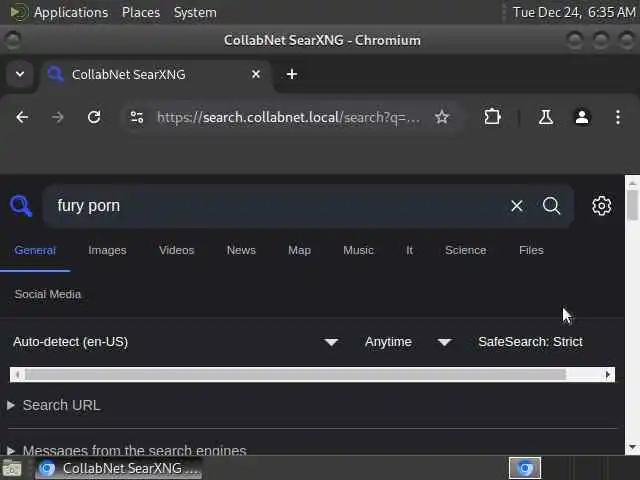Screen dimensions: 640x480
Task: Switch to the It tab
Action: click(409, 250)
